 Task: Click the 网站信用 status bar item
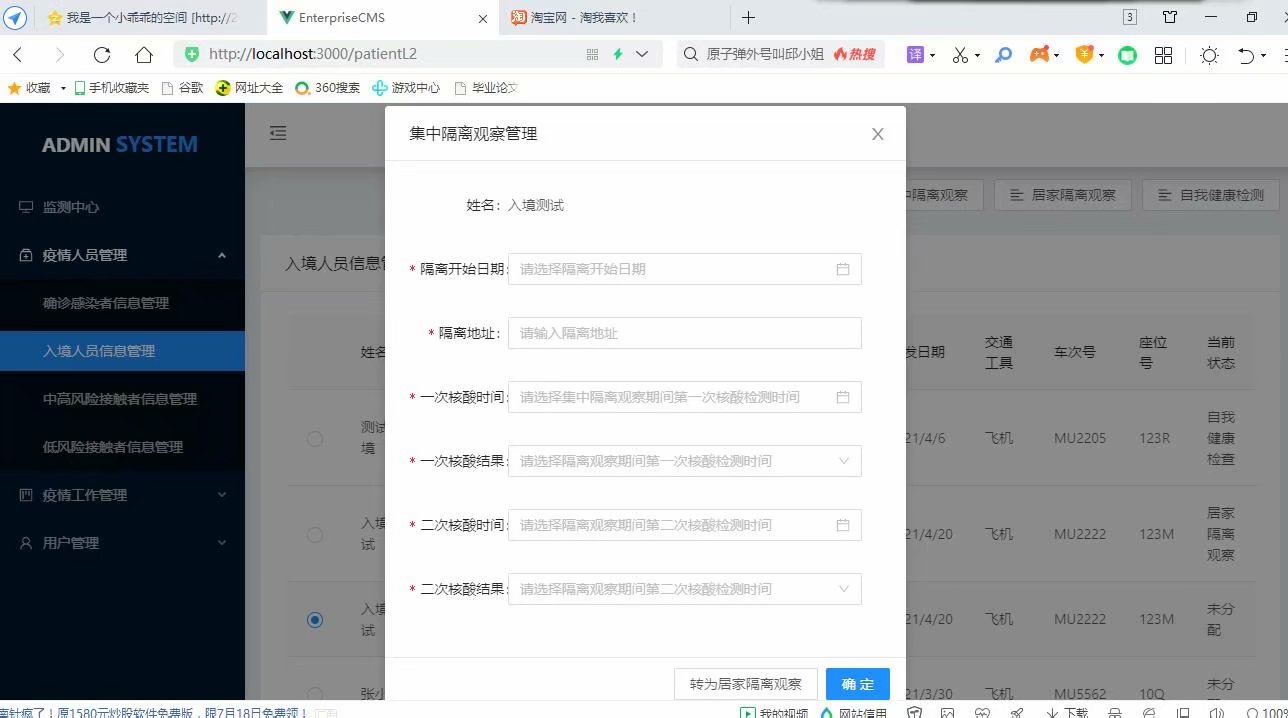(x=854, y=712)
